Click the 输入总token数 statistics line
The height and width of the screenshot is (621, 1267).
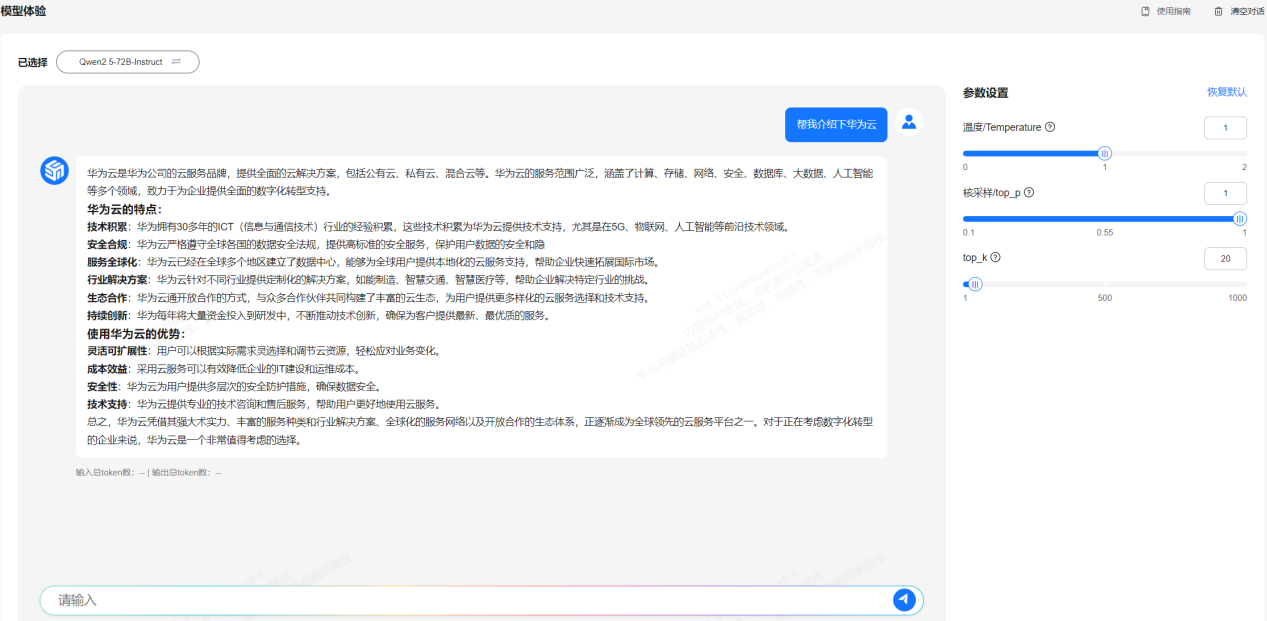(x=149, y=472)
